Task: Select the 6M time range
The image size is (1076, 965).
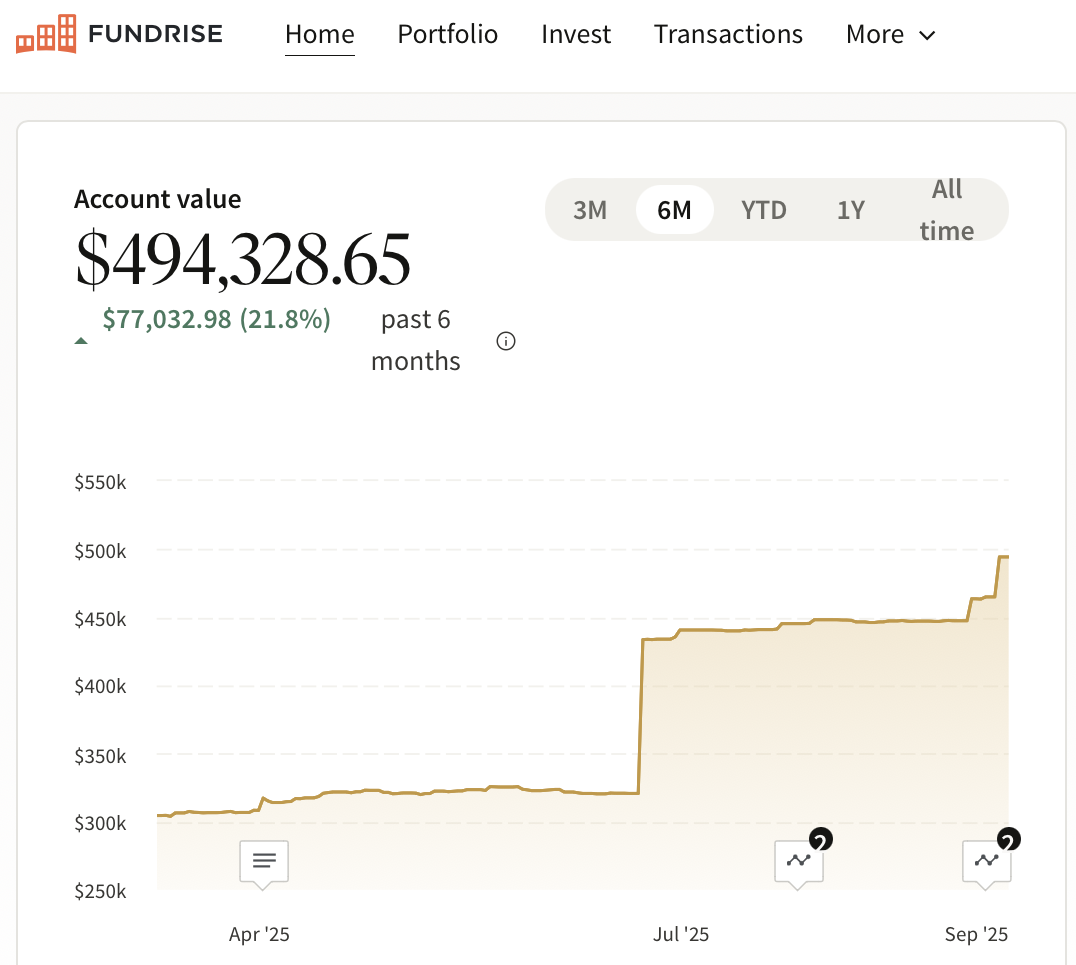Action: 675,210
